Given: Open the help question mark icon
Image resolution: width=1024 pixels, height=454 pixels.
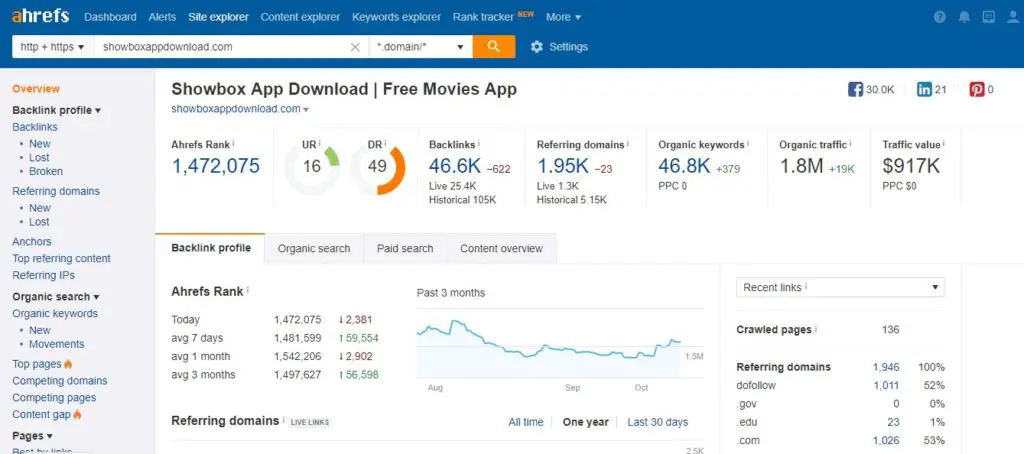Looking at the screenshot, I should click(940, 18).
